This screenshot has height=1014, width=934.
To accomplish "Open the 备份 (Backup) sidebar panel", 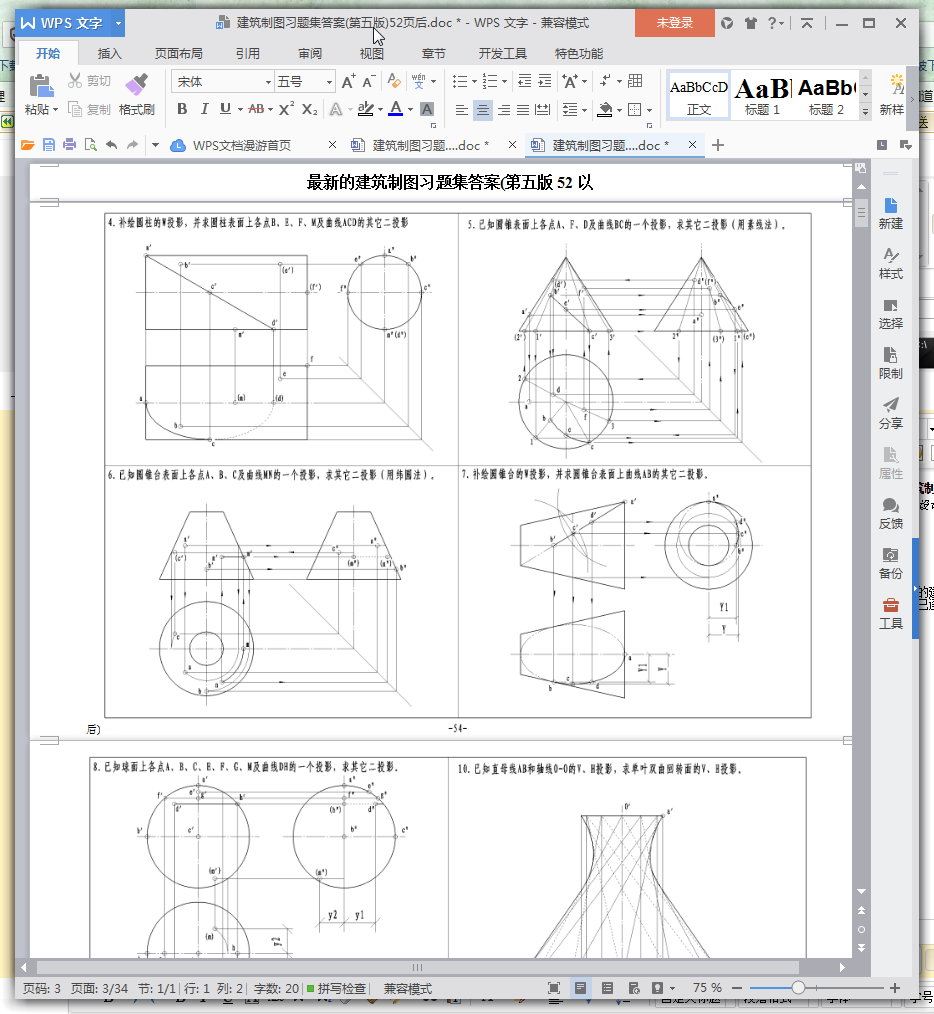I will [x=891, y=563].
